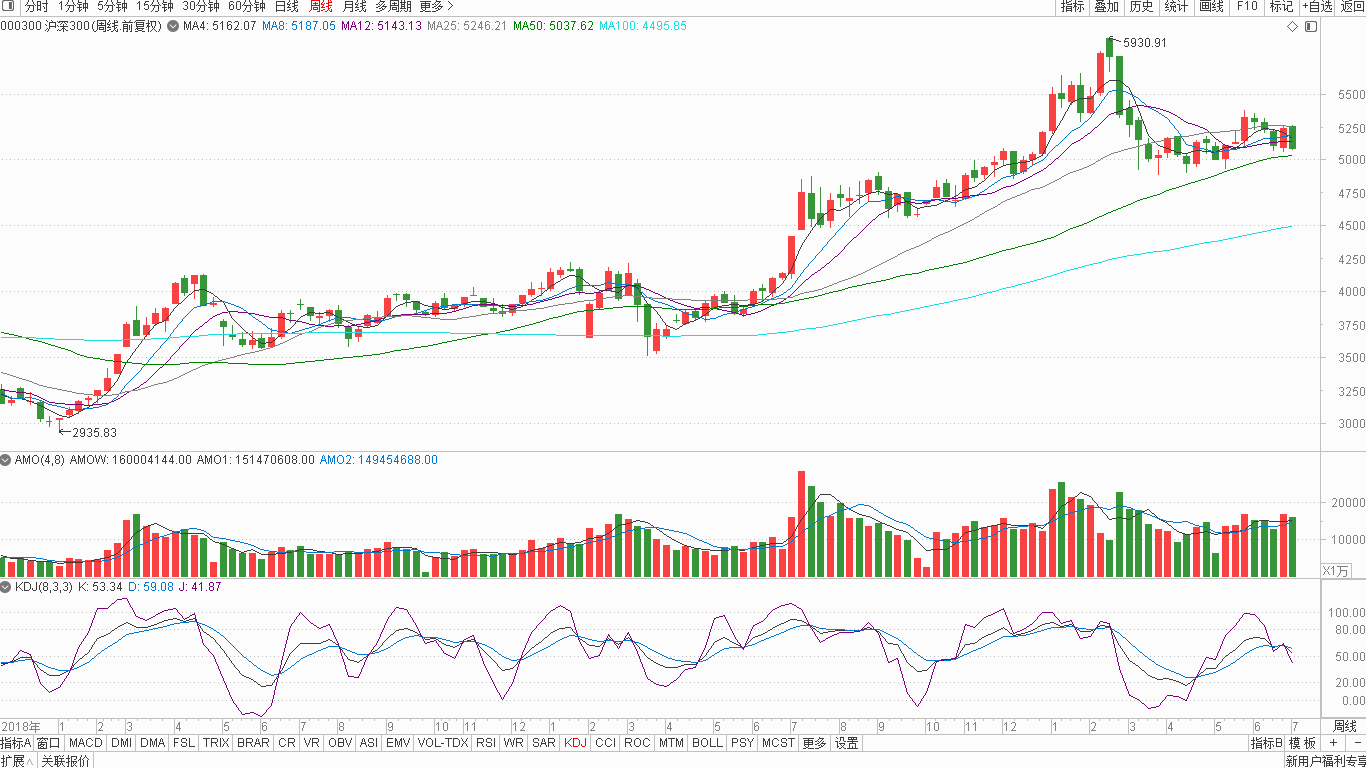This screenshot has height=768, width=1366.
Task: Select the 周线 weekly chart
Action: (320, 6)
